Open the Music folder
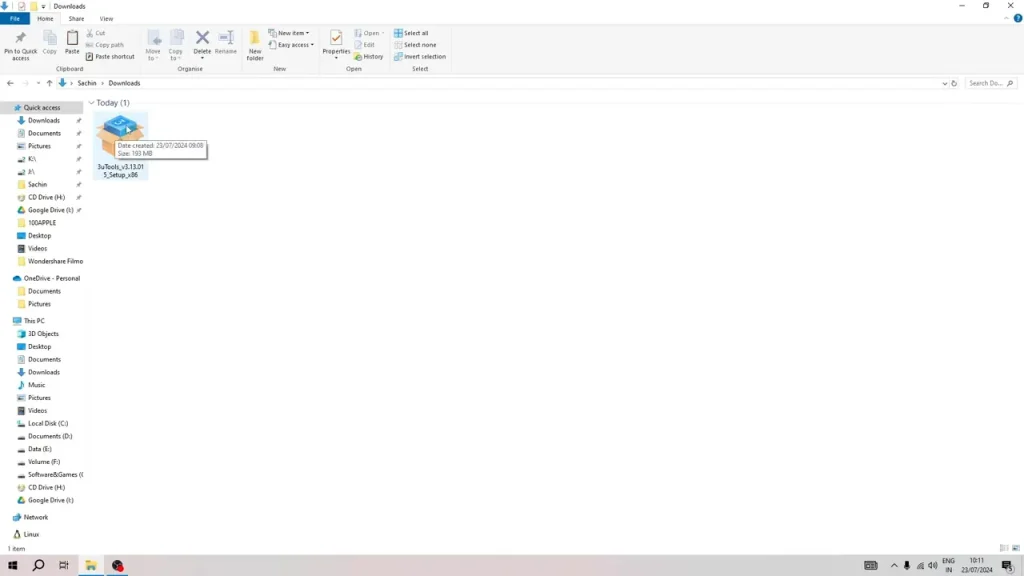Image resolution: width=1024 pixels, height=576 pixels. point(37,385)
